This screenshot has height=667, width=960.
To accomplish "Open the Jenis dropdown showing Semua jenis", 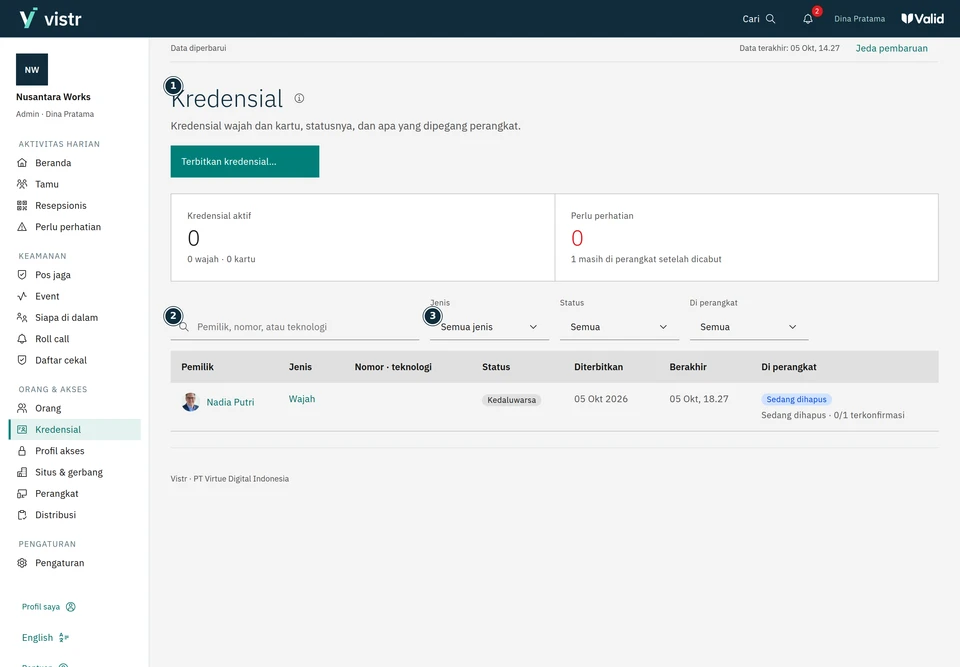I will tap(489, 327).
